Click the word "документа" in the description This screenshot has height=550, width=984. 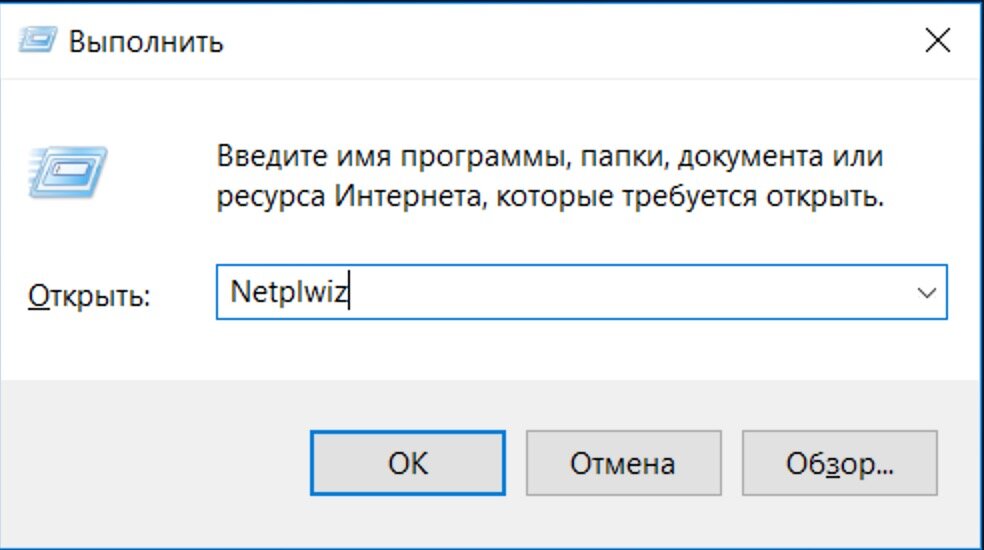pyautogui.click(x=750, y=157)
